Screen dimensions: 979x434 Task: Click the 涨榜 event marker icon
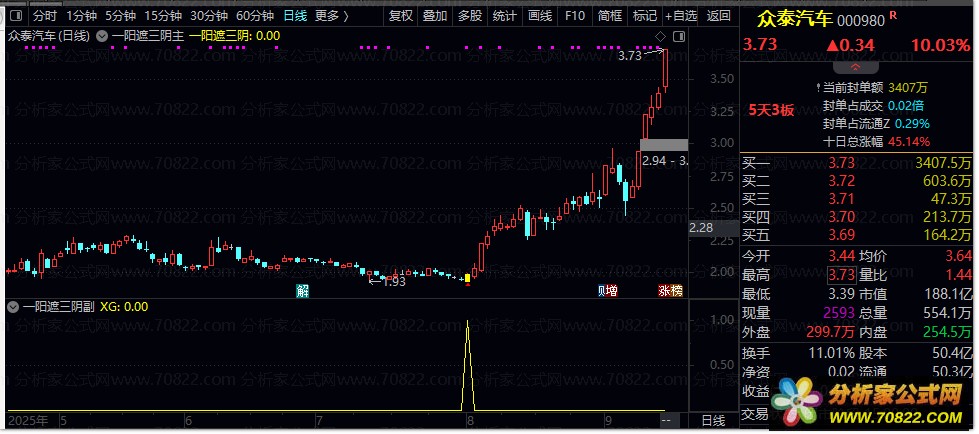click(671, 290)
